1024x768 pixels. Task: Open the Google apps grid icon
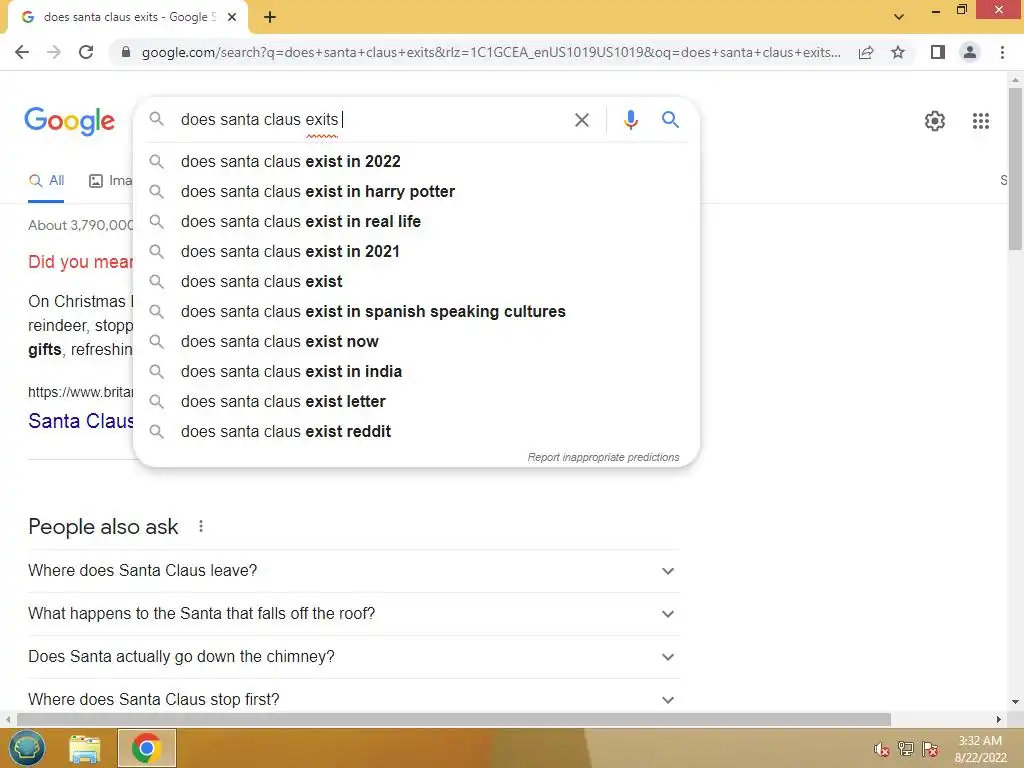pos(981,121)
